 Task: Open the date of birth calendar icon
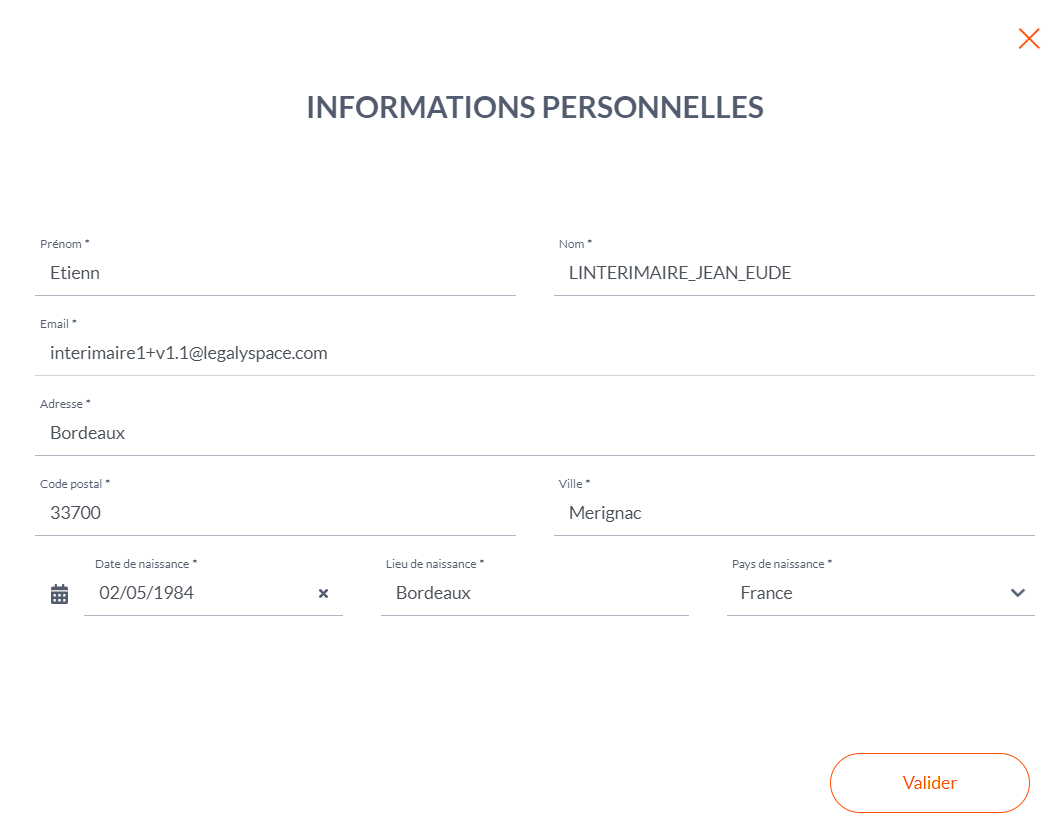(x=59, y=594)
